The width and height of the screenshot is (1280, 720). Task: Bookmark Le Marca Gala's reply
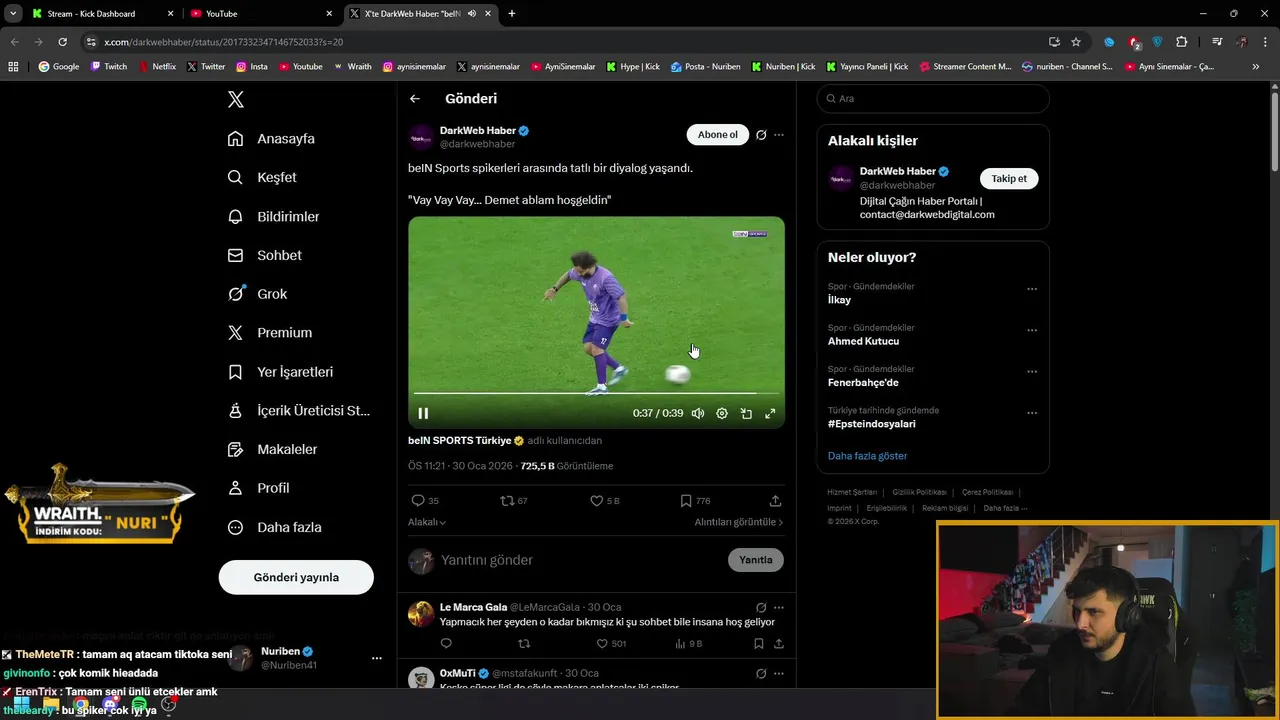(758, 644)
